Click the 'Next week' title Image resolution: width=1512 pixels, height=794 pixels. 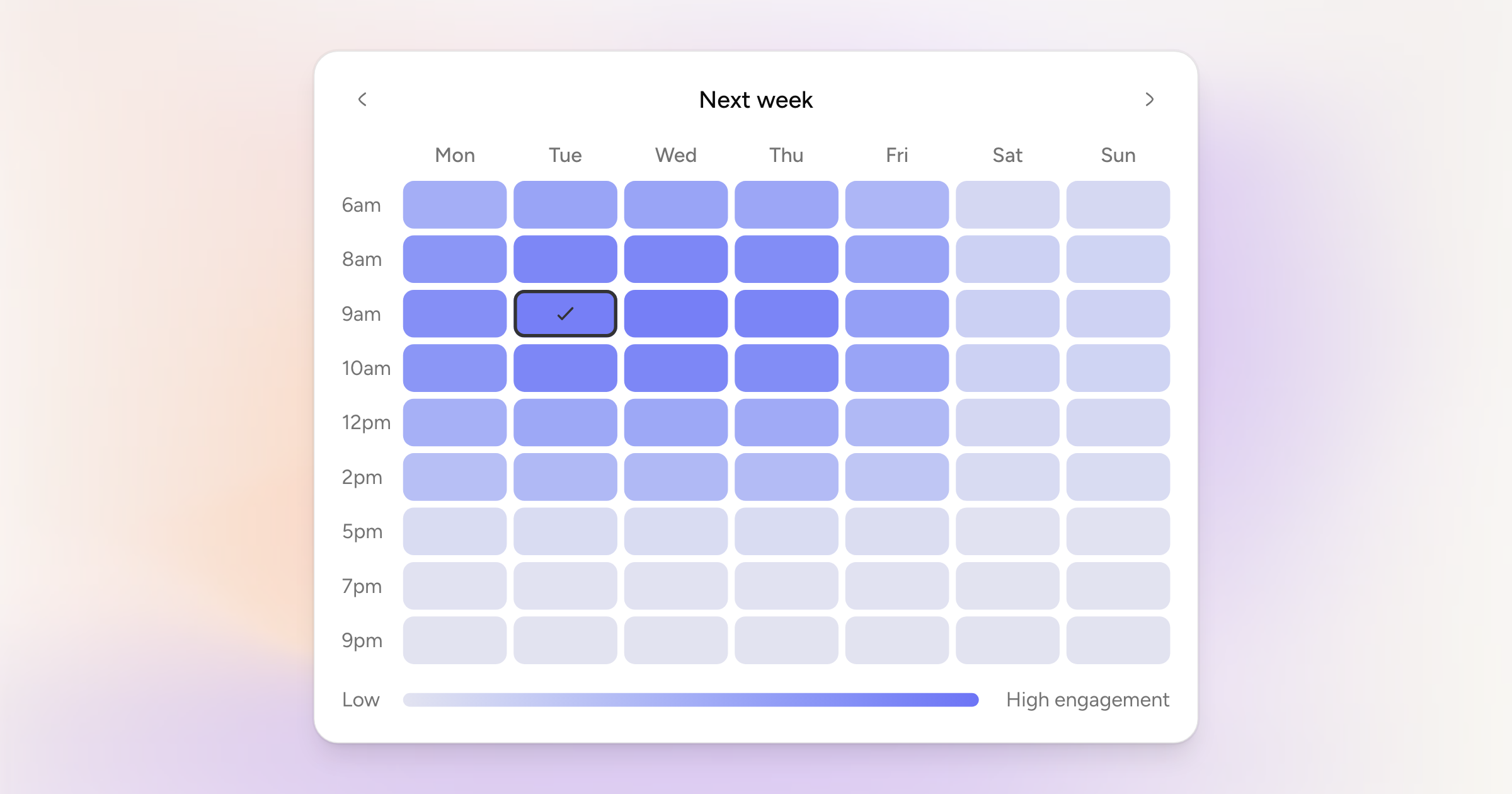(756, 100)
